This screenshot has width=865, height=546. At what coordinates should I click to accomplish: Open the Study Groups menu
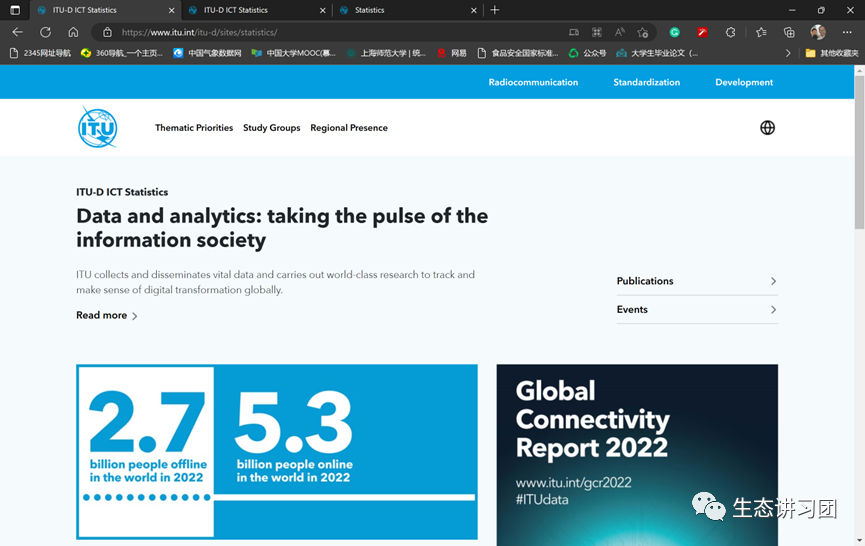coord(272,127)
